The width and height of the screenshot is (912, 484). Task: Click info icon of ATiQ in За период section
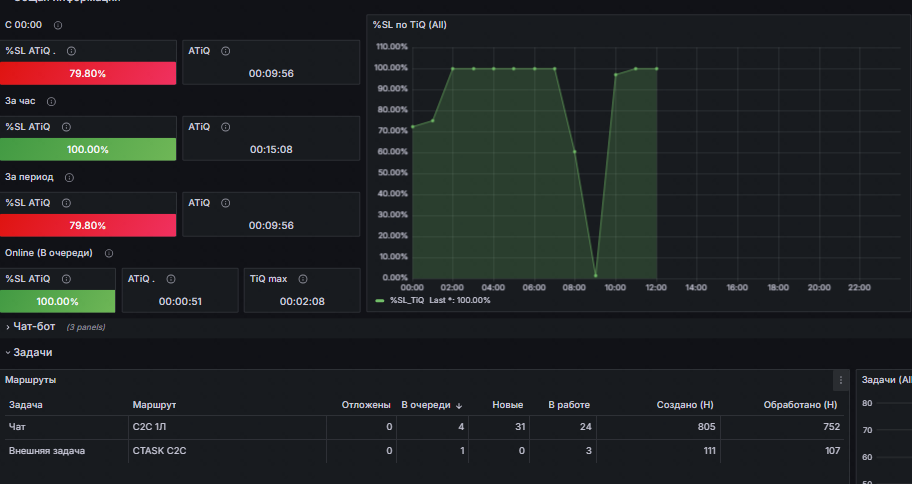tap(226, 203)
